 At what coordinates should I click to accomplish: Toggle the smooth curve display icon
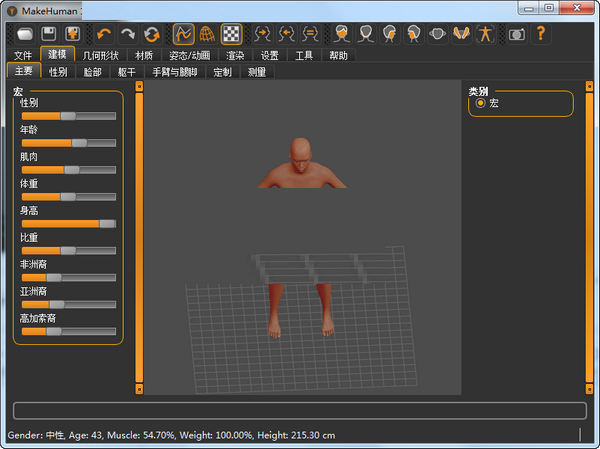(x=183, y=34)
